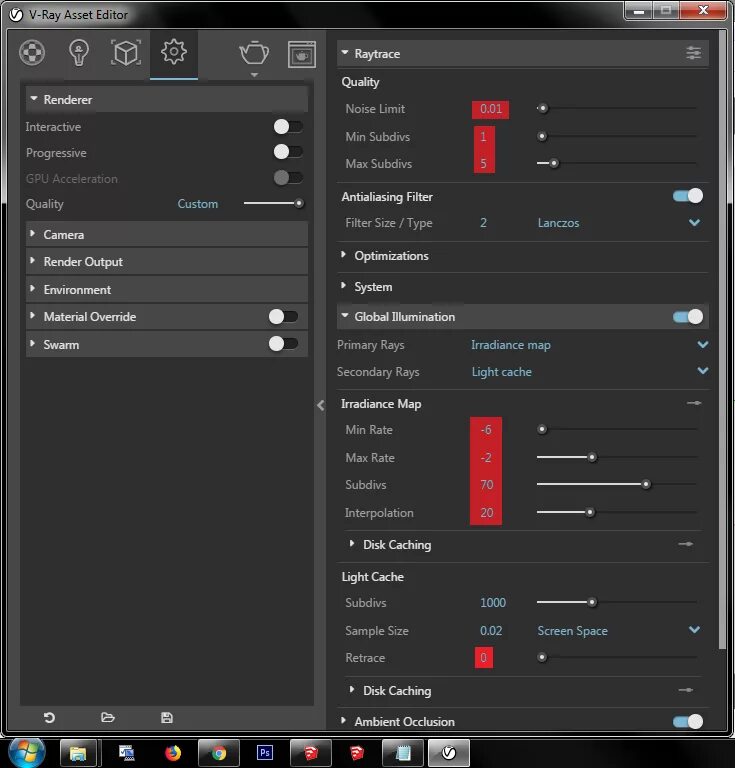Click the revert to defaults icon
Viewport: 735px width, 768px height.
click(x=49, y=718)
